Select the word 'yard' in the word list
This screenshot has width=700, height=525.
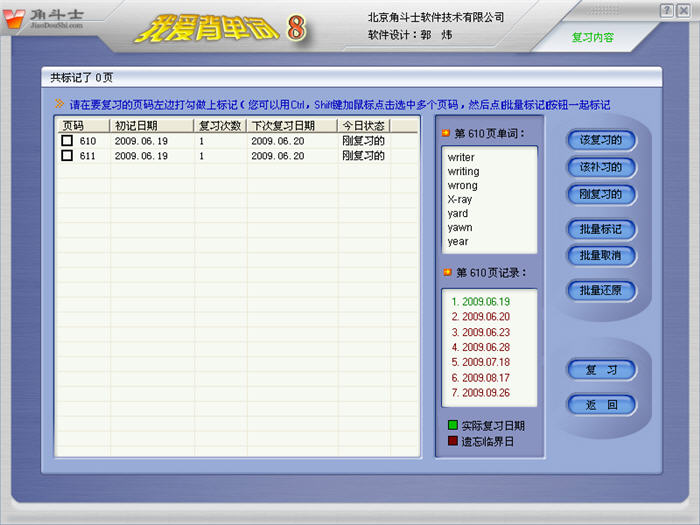point(458,213)
